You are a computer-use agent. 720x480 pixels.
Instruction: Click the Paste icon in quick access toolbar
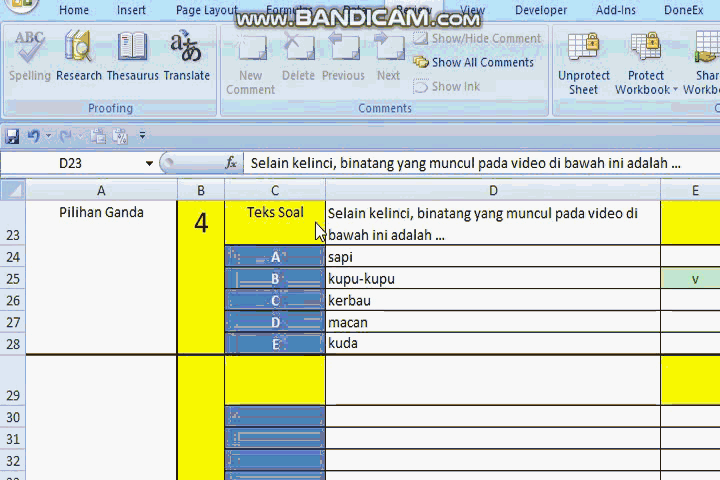98,136
